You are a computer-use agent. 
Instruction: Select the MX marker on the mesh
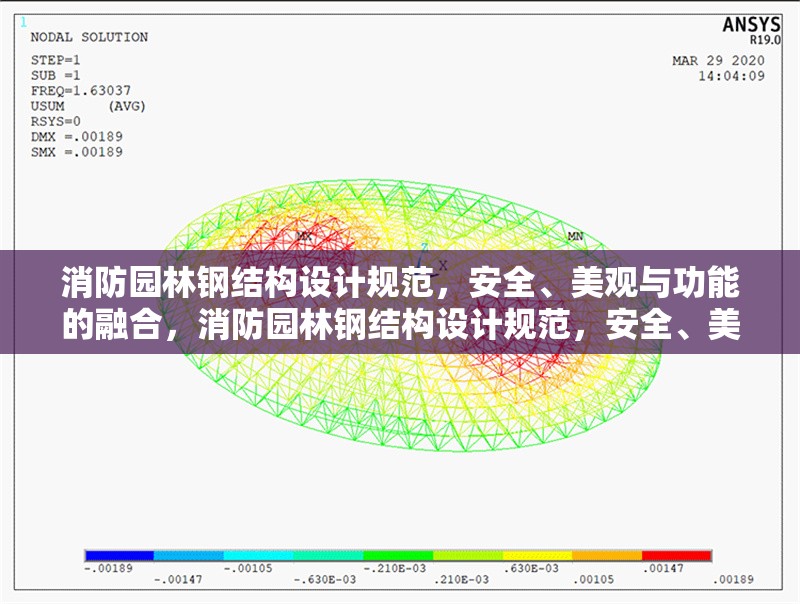pos(302,237)
